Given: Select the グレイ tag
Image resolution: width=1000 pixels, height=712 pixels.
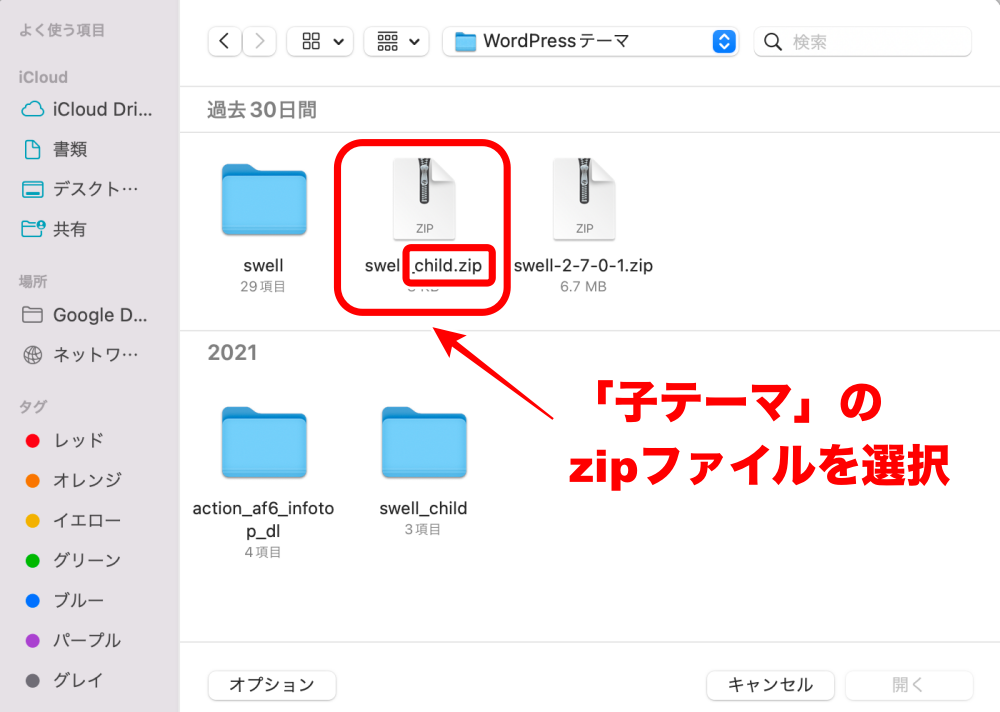Looking at the screenshot, I should click(x=64, y=680).
